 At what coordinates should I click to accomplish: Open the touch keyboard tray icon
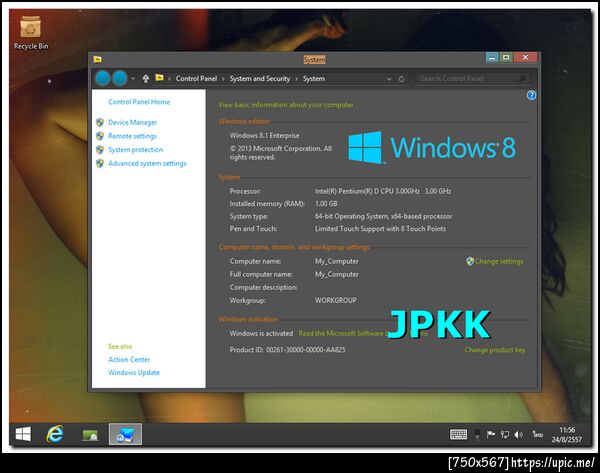pyautogui.click(x=458, y=434)
